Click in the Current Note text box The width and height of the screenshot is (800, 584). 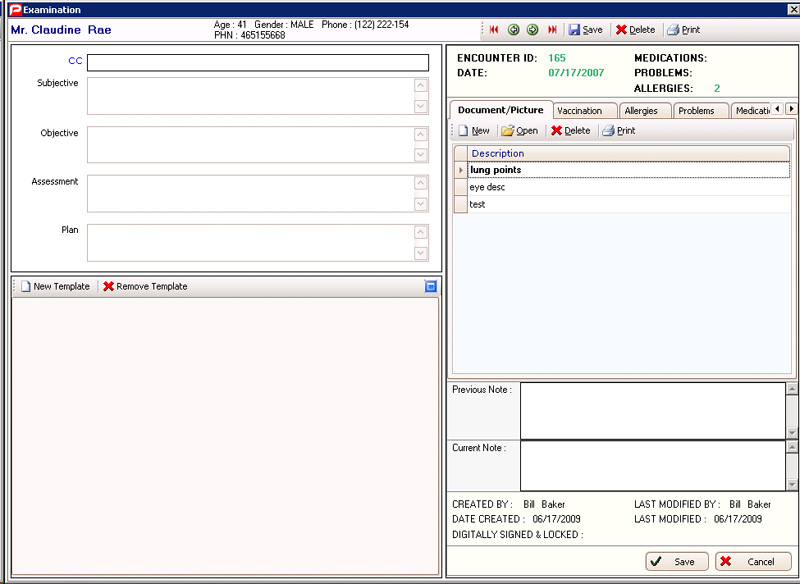(653, 466)
